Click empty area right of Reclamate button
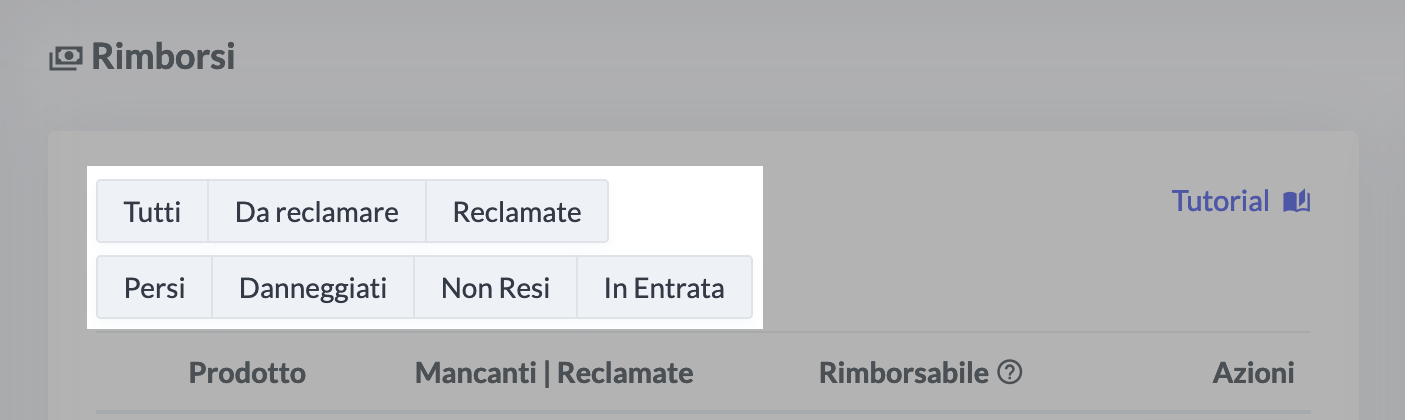Viewport: 1405px width, 420px height. click(685, 212)
